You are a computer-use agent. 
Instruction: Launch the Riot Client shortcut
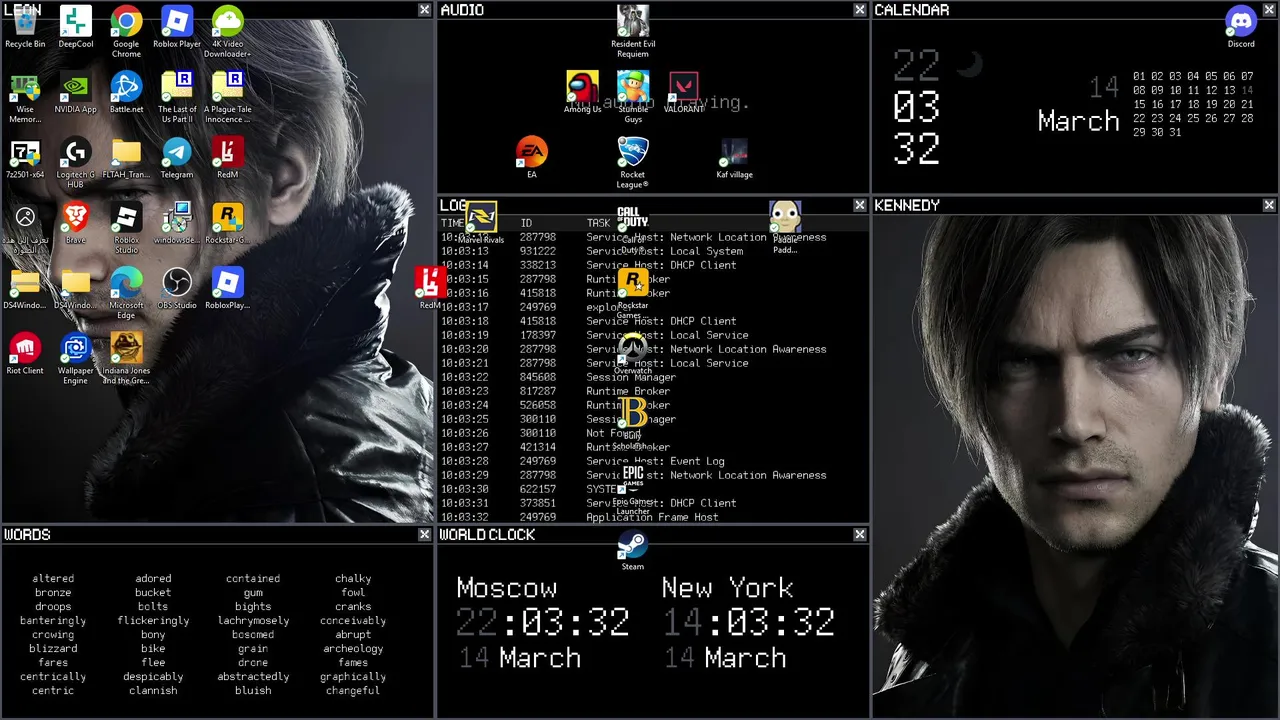(x=25, y=354)
